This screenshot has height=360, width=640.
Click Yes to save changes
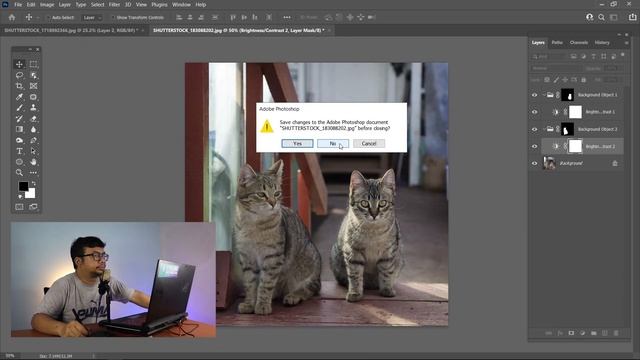[297, 143]
